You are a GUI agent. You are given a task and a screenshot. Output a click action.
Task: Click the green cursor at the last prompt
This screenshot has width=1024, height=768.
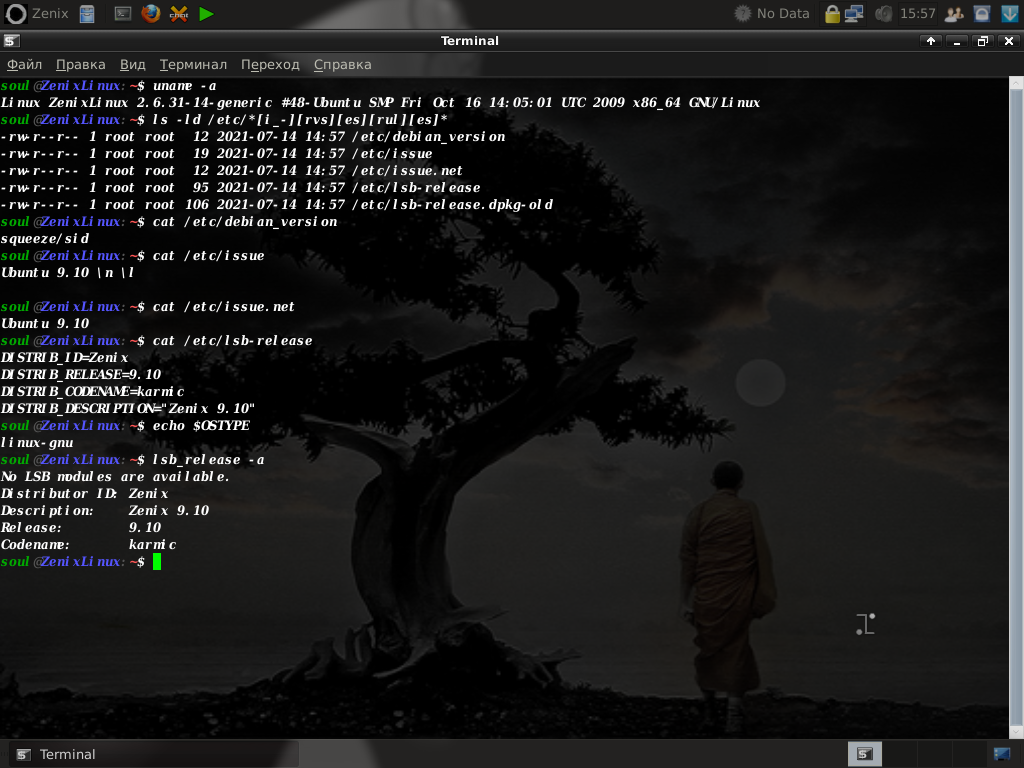click(157, 562)
